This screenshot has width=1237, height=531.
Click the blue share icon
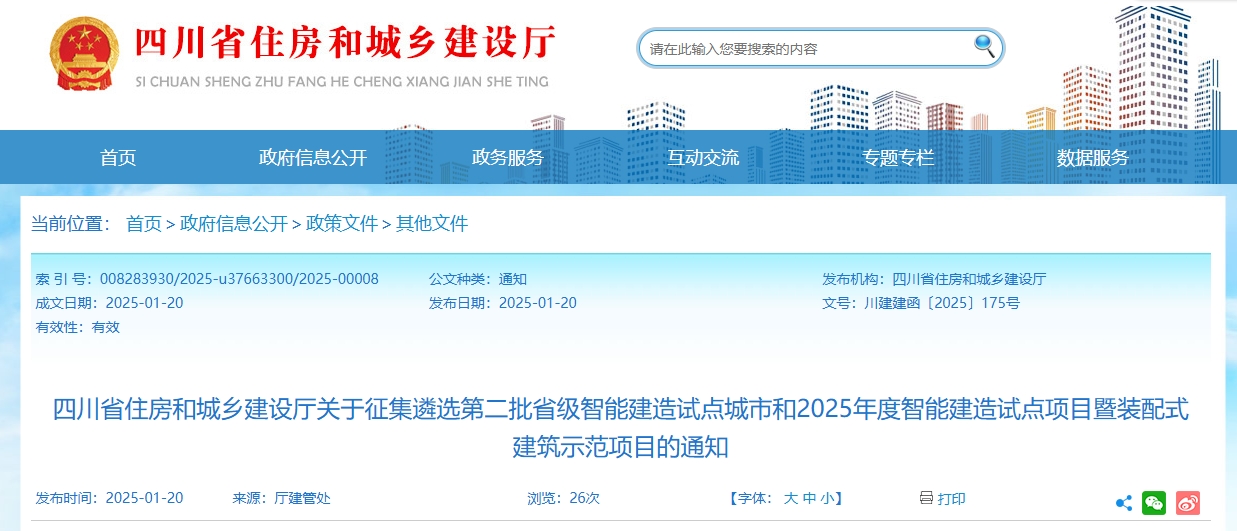(1123, 504)
